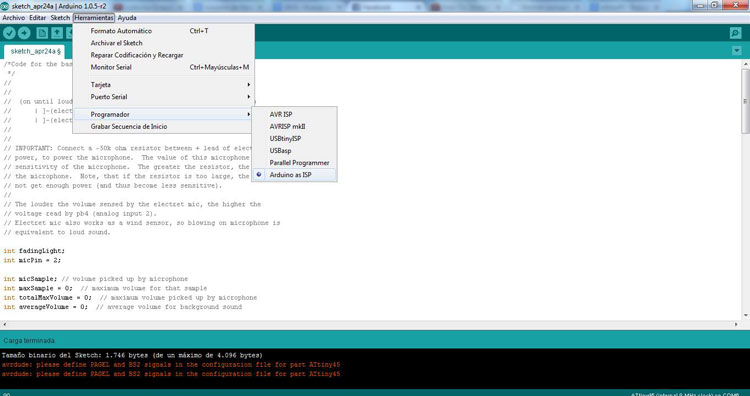The width and height of the screenshot is (750, 396).
Task: Expand the Puerto Serial submenu
Action: point(164,97)
